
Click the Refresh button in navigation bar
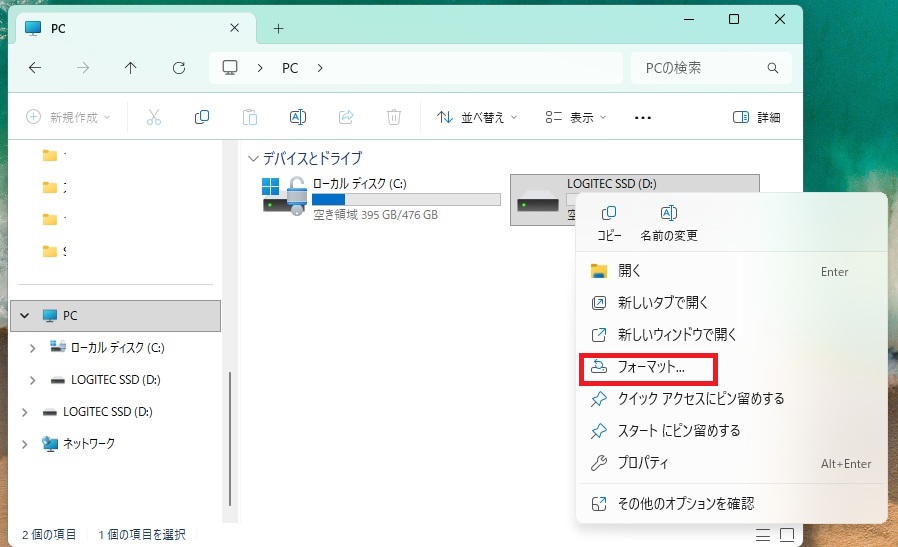point(179,68)
